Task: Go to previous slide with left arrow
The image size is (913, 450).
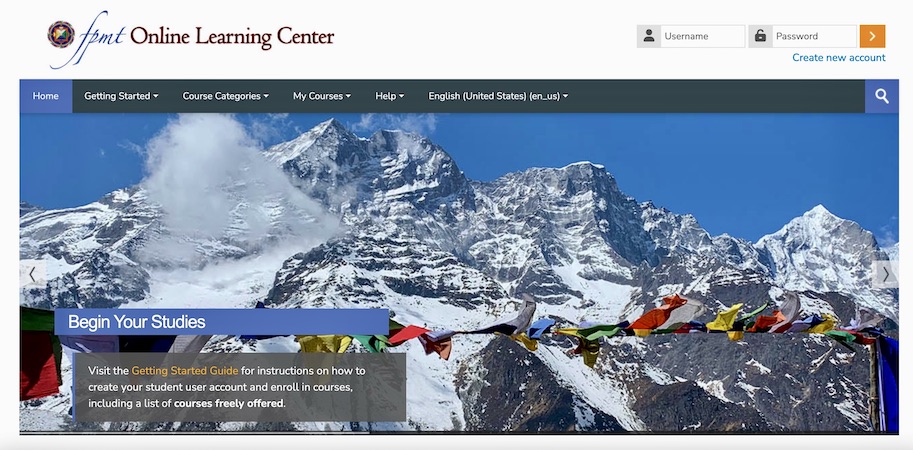Action: (32, 274)
